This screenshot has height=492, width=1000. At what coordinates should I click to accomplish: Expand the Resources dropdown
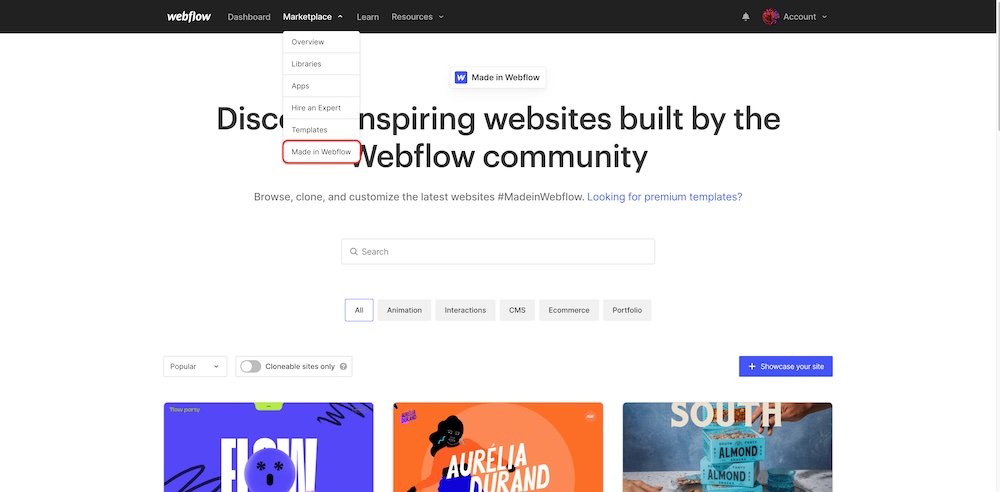(418, 17)
